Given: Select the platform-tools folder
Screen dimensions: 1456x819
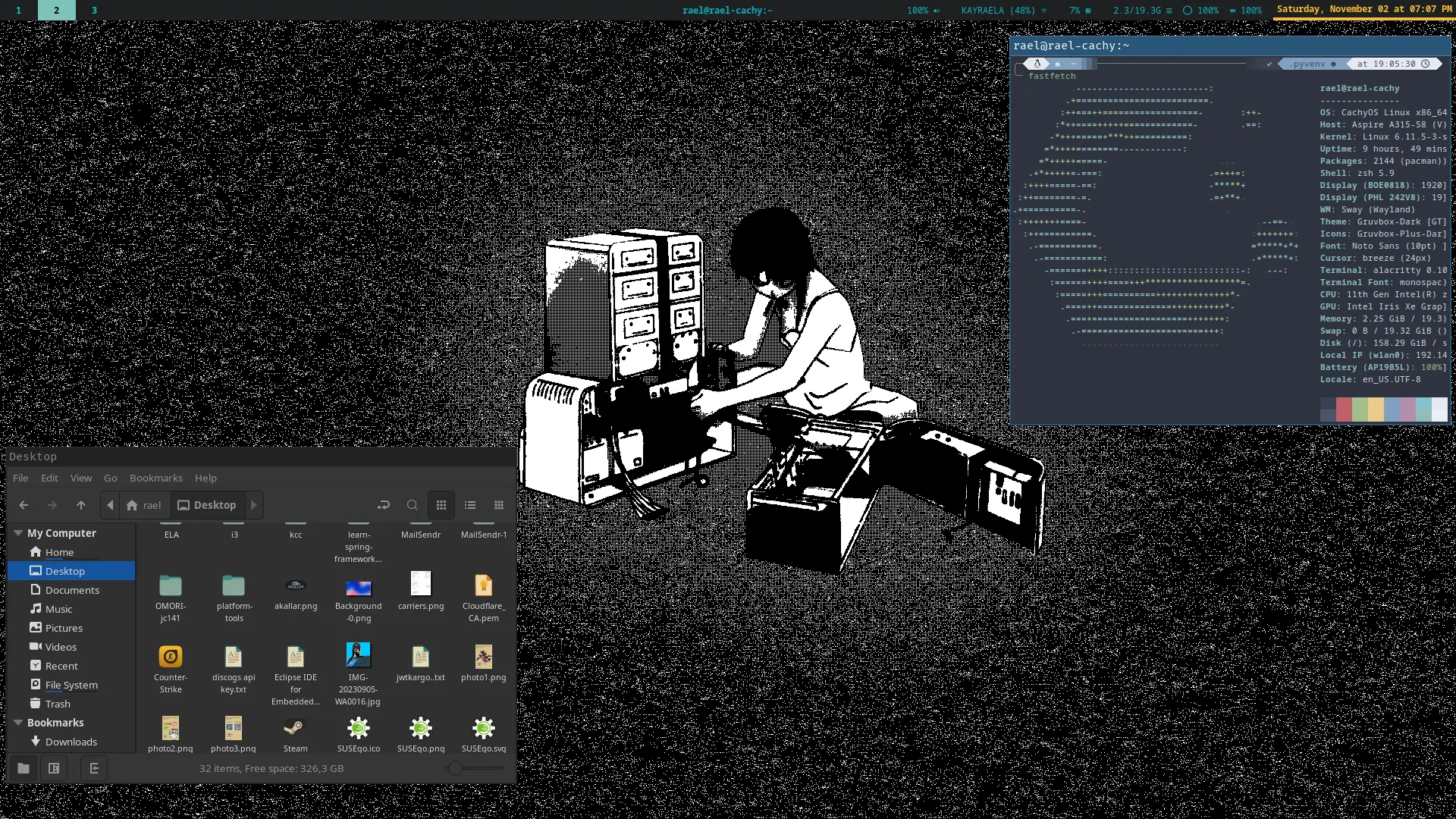Looking at the screenshot, I should point(234,598).
